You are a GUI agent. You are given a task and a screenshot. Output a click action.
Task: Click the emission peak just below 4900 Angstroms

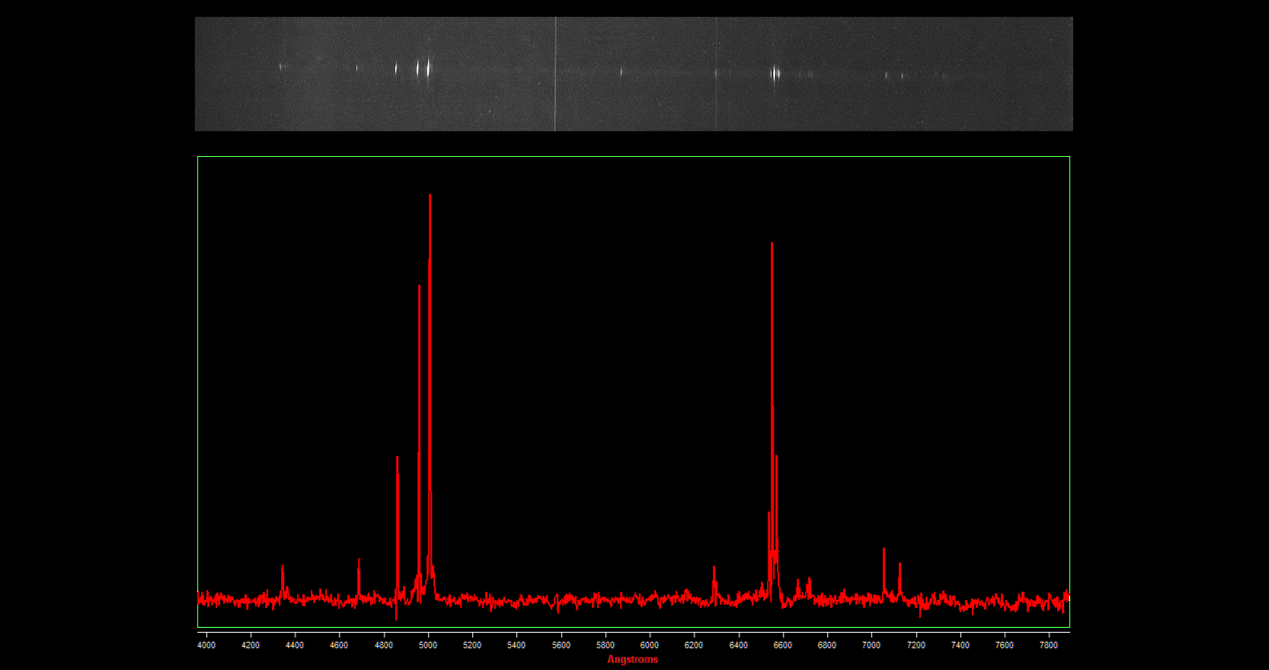click(397, 462)
